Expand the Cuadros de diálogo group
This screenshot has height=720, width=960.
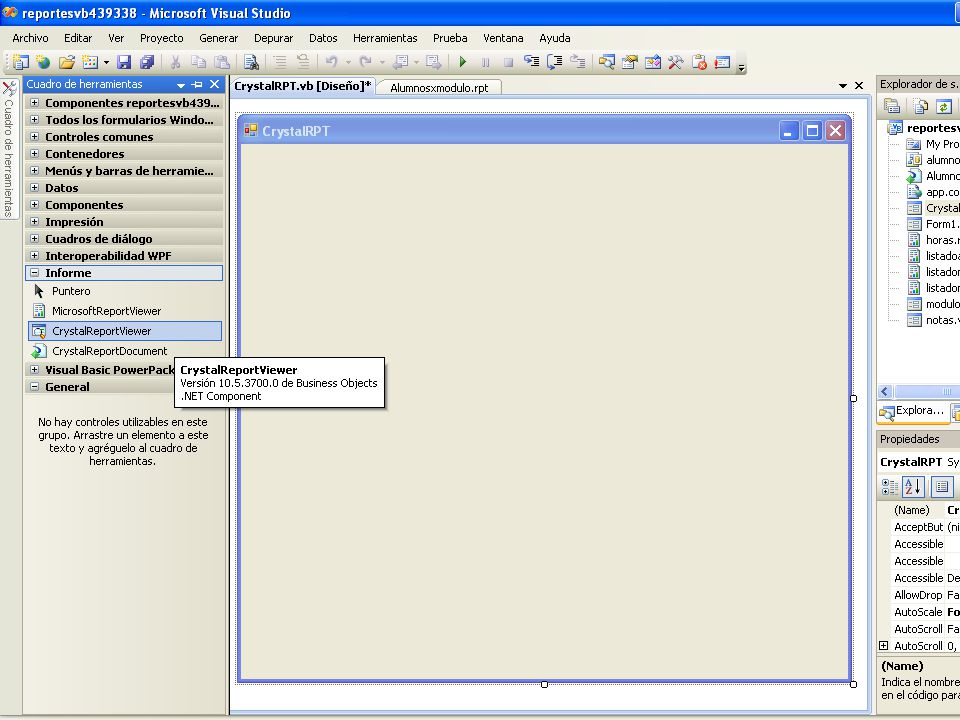35,239
